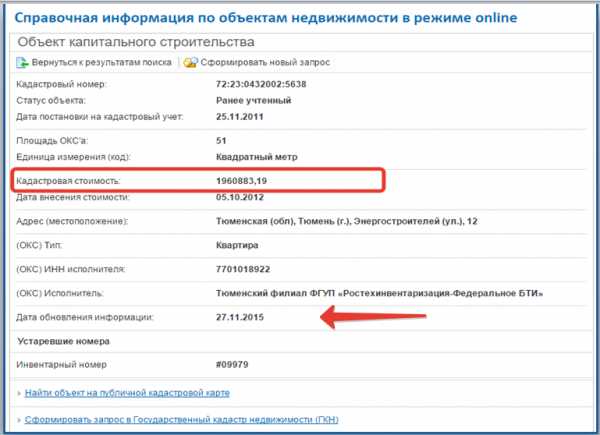Click heading 'Объект капитального строительства'
This screenshot has height=435, width=600.
[x=136, y=42]
